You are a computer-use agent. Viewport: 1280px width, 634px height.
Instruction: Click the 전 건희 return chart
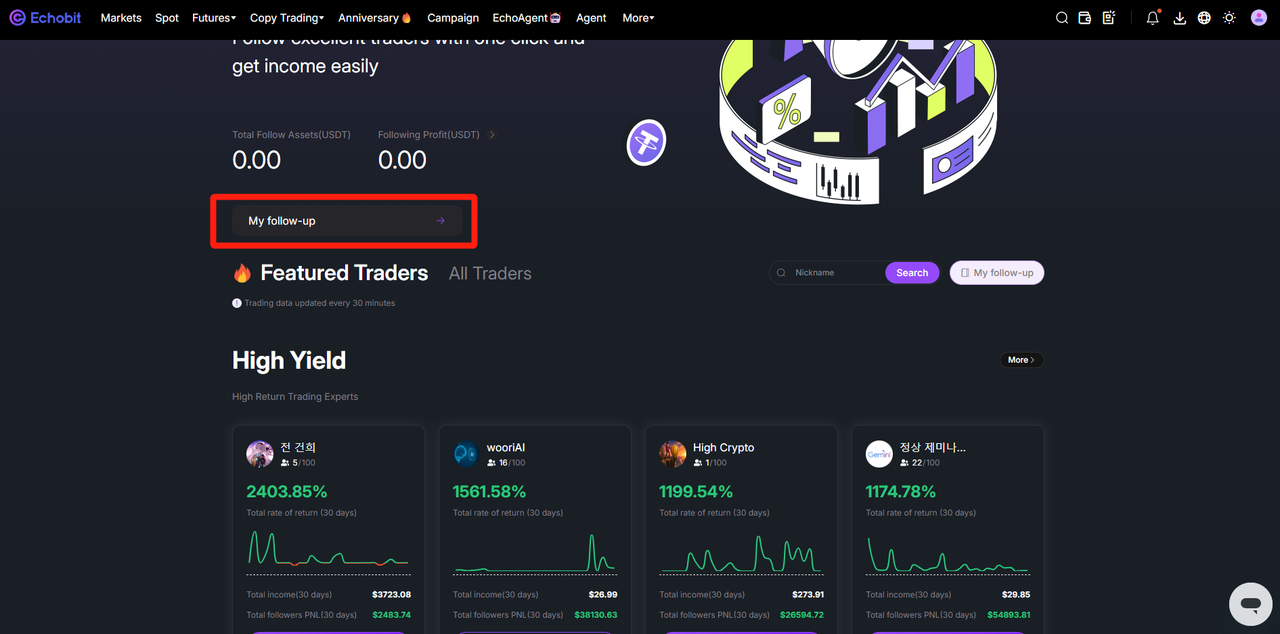[328, 551]
